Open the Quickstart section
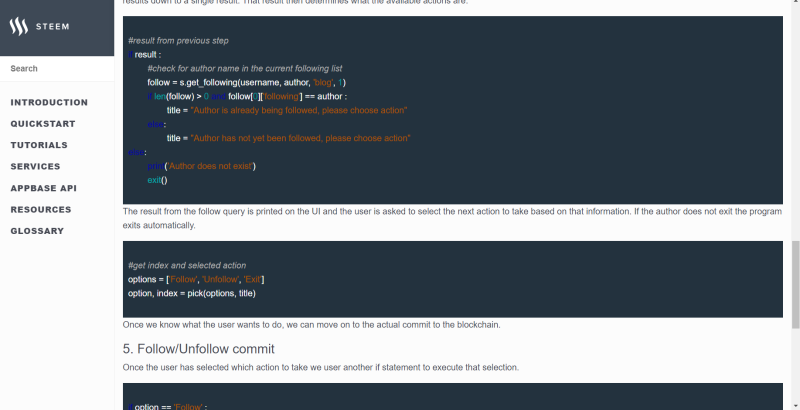This screenshot has height=410, width=800. [x=43, y=124]
